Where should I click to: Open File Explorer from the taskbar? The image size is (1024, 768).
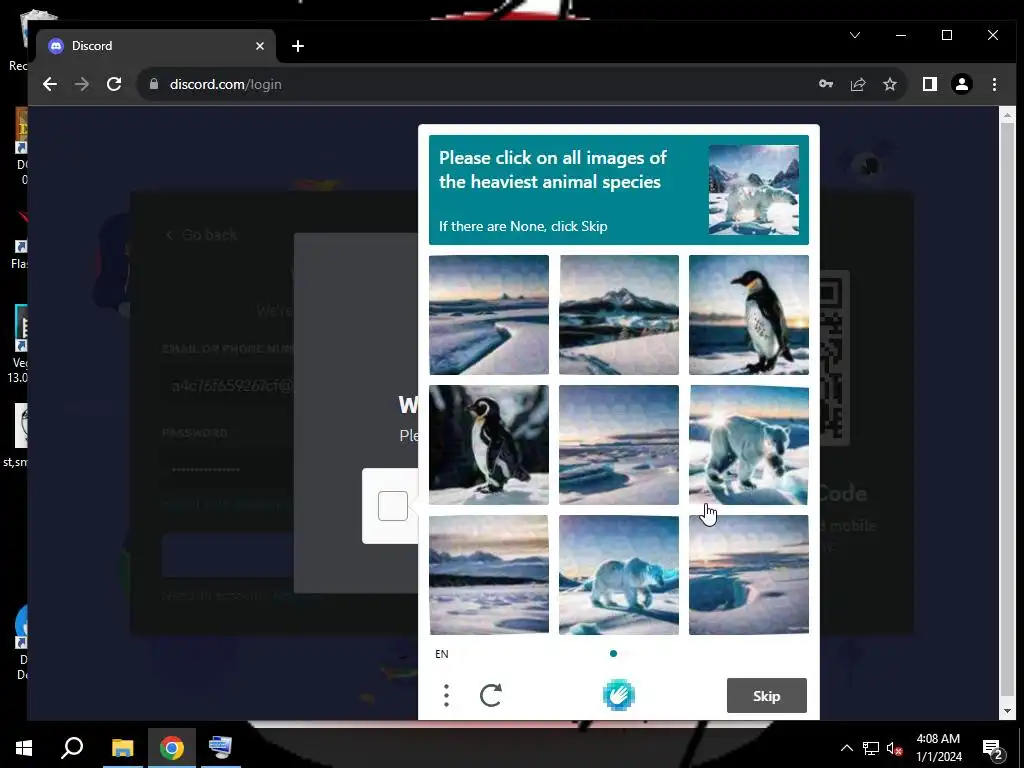click(122, 748)
